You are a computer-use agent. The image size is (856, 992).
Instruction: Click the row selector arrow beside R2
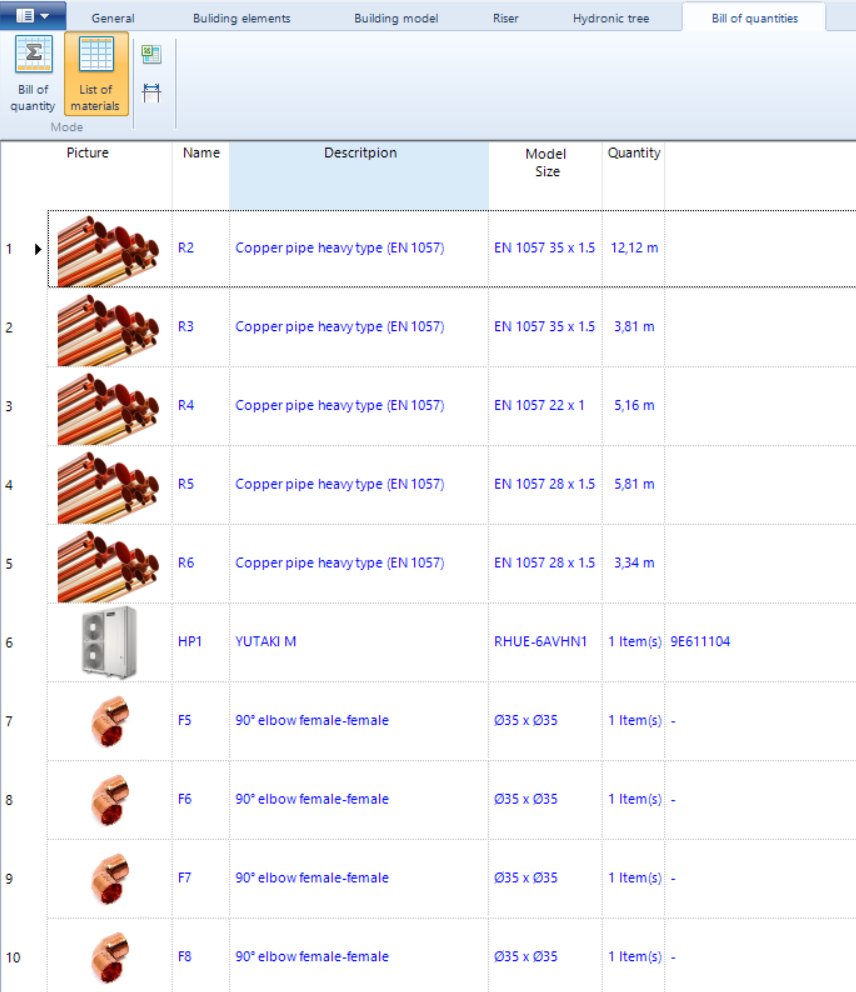pos(38,248)
